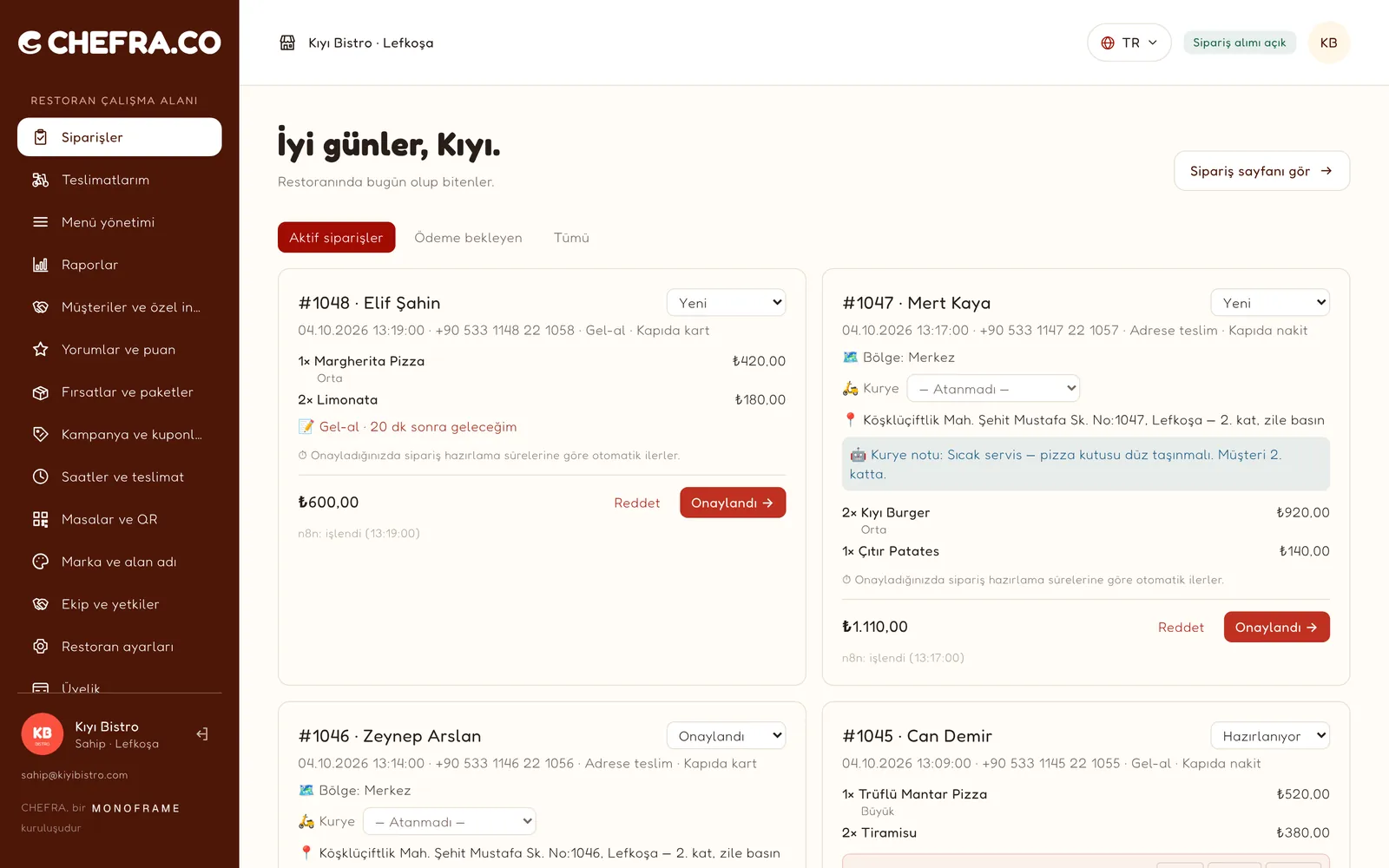
Task: Open the Saatler ve teslimat clock icon
Action: (40, 477)
